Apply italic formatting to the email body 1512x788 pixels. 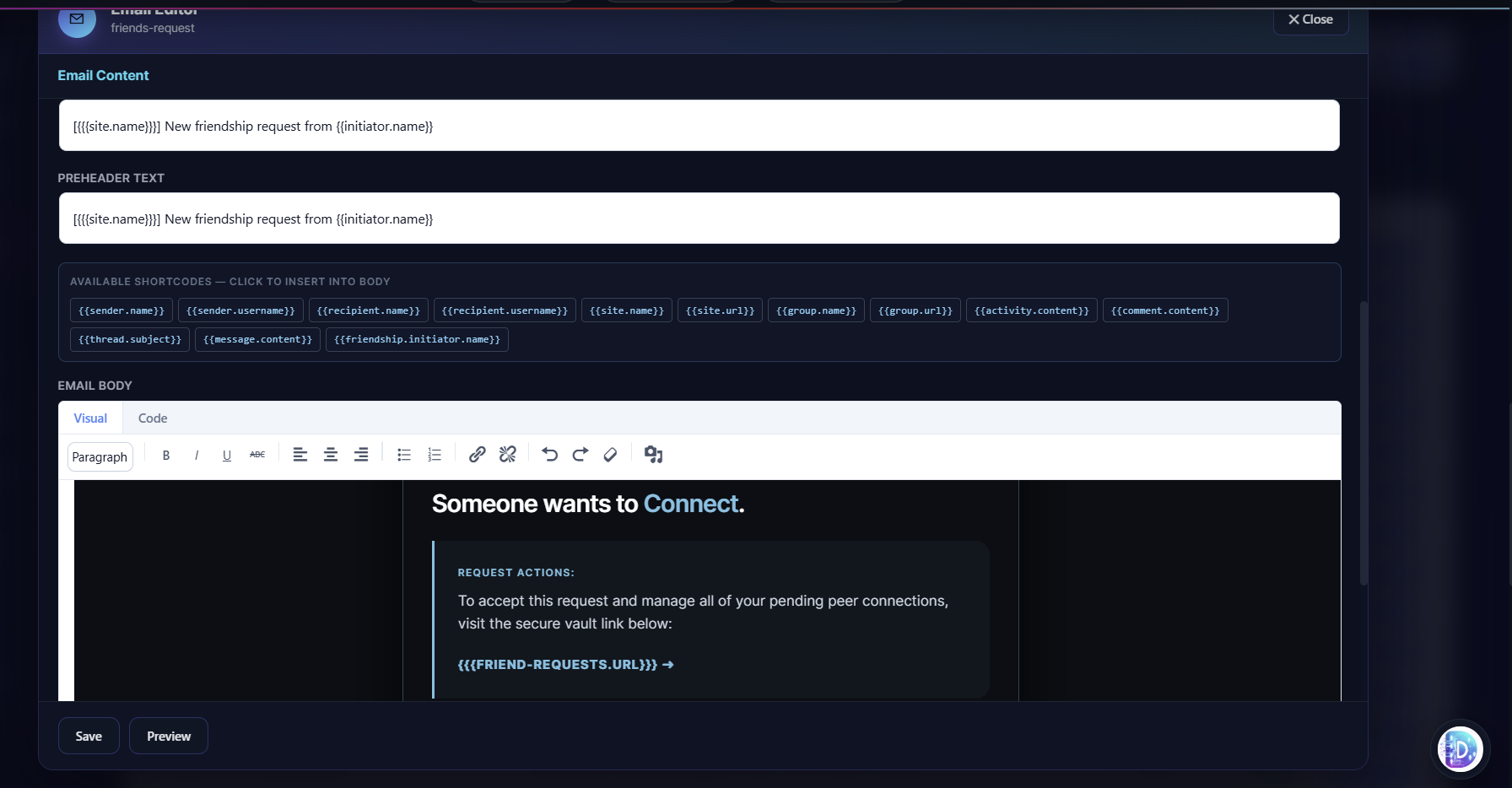click(196, 455)
